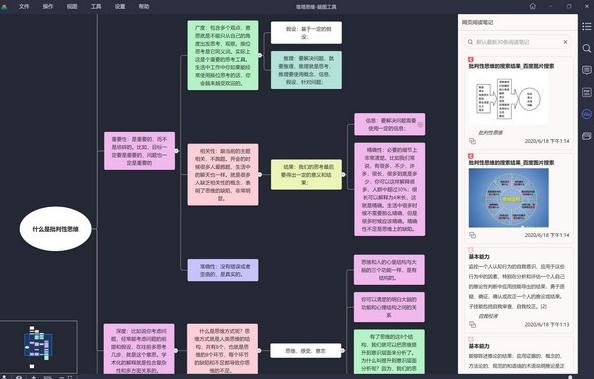This screenshot has height=379, width=594.
Task: Click the 批判性思维 tag under first image
Action: pyautogui.click(x=491, y=133)
